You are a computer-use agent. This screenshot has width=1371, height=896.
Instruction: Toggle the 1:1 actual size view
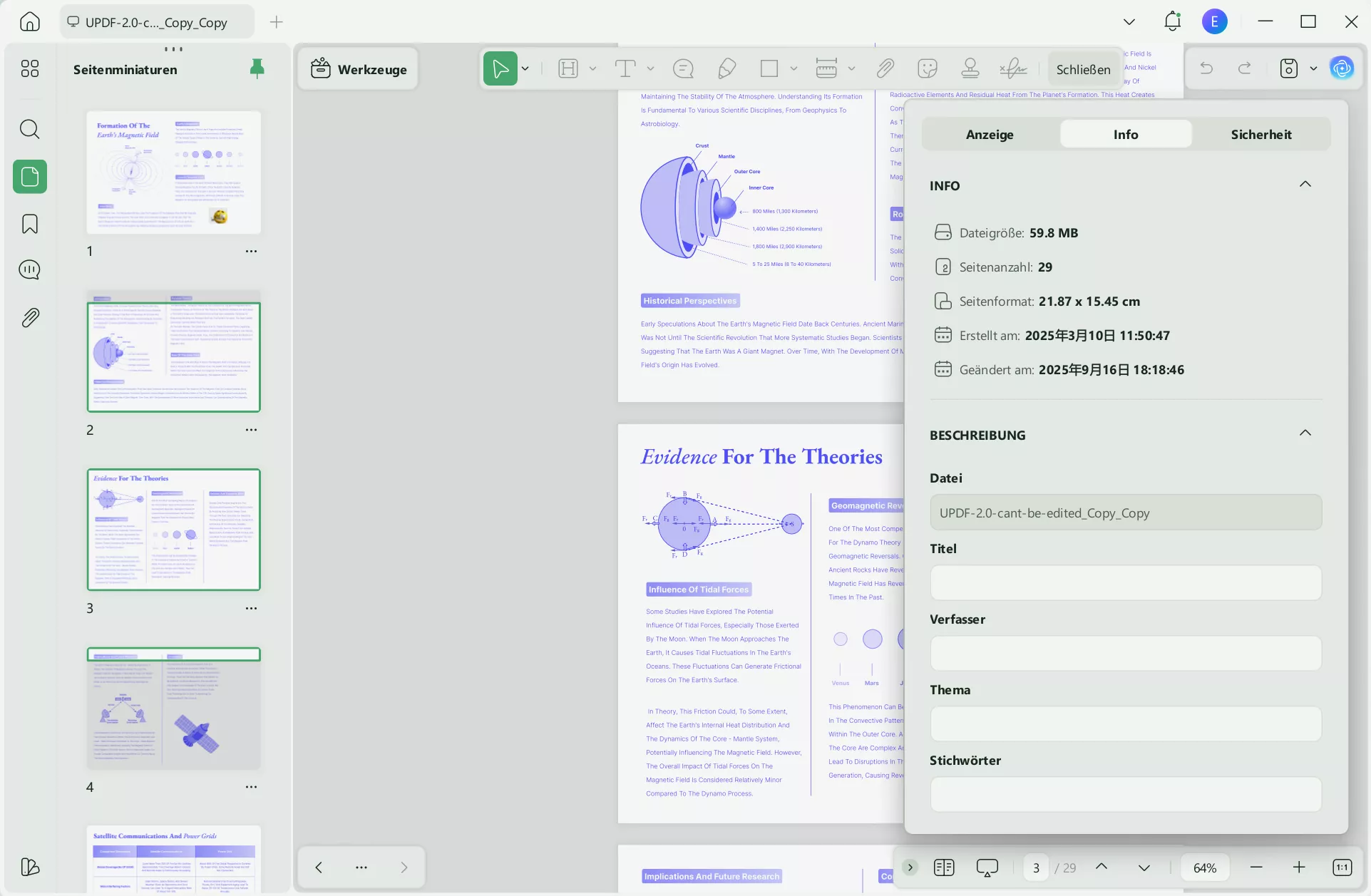1342,867
